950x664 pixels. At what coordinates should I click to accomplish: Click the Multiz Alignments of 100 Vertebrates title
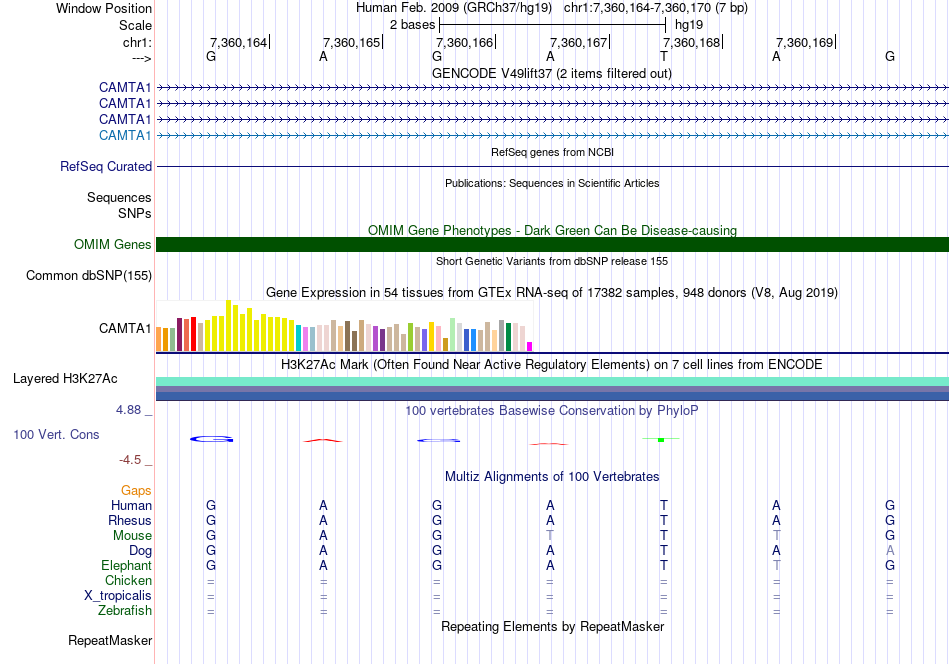[552, 476]
